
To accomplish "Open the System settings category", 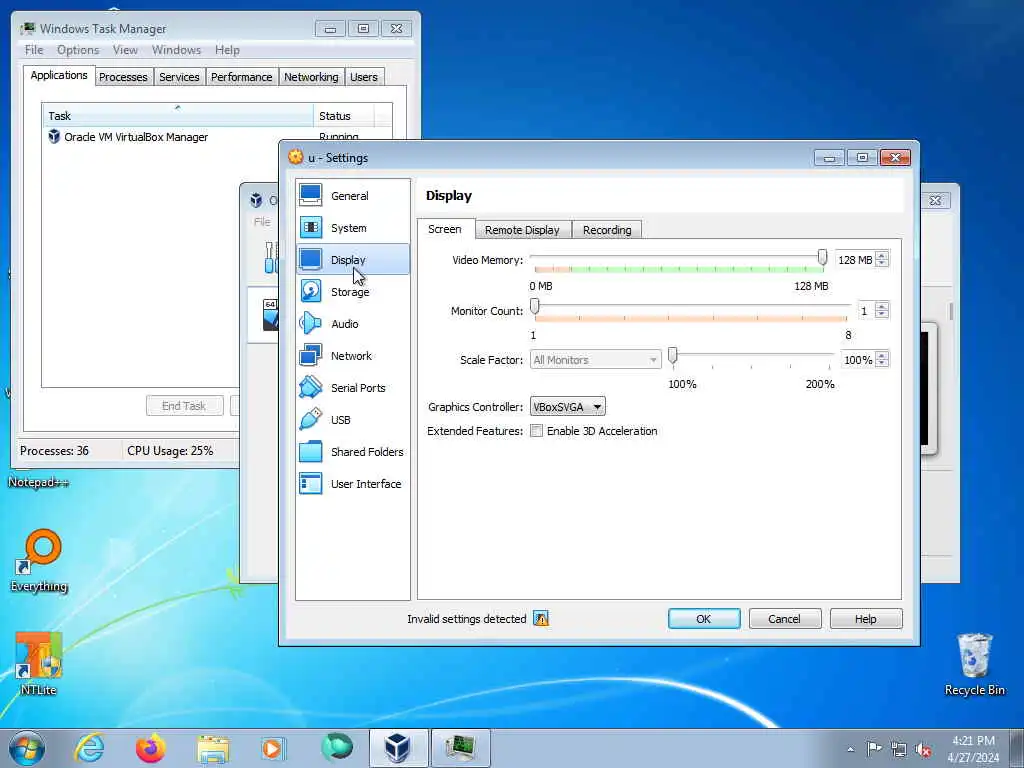I will pyautogui.click(x=353, y=227).
